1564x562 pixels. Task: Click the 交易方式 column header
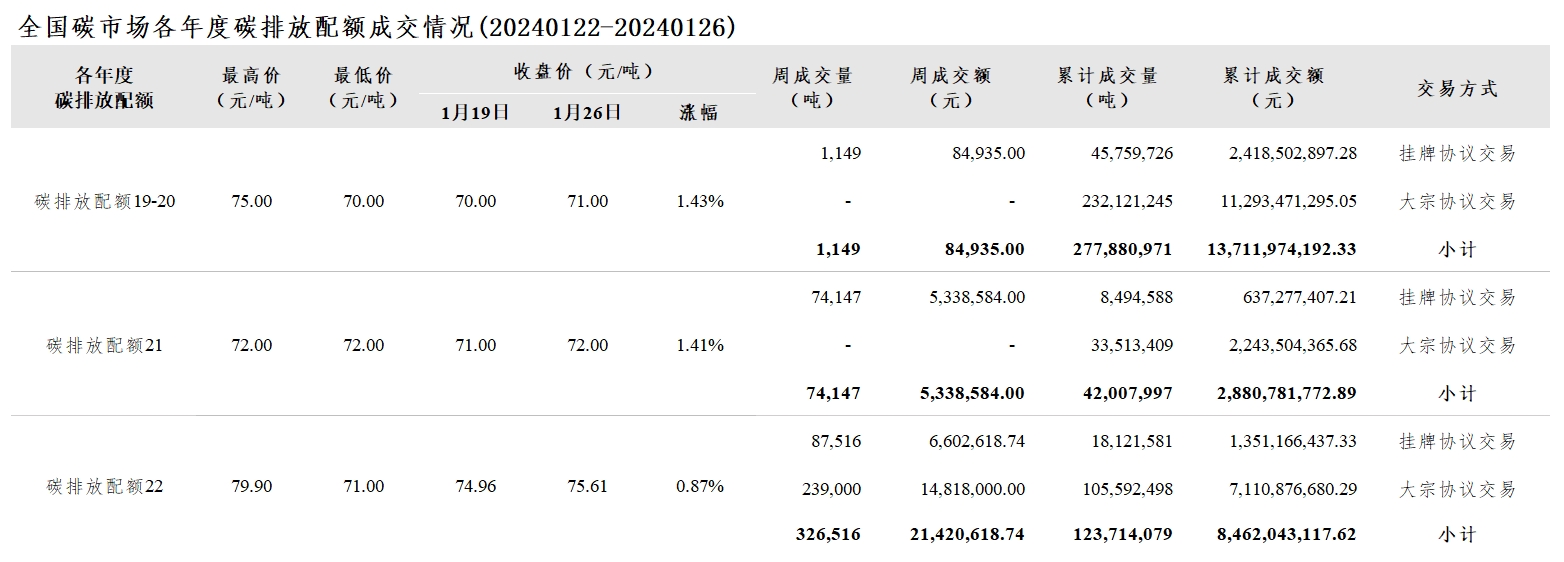point(1457,88)
